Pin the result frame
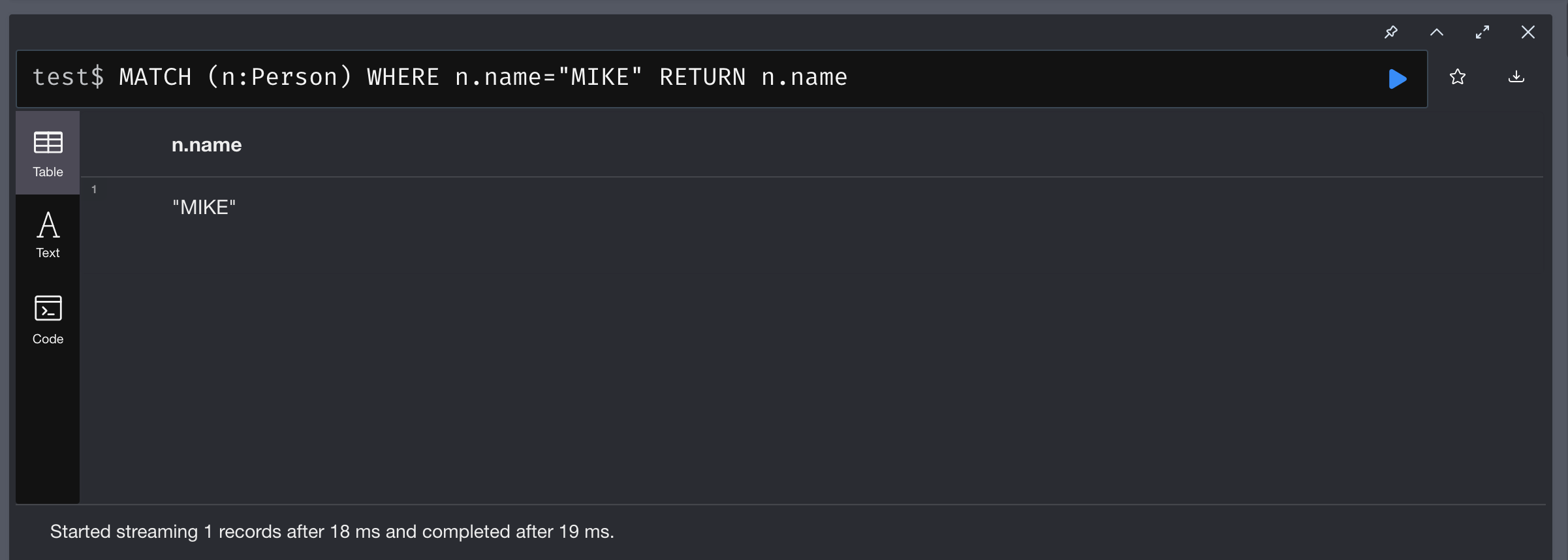1568x560 pixels. 1391,32
